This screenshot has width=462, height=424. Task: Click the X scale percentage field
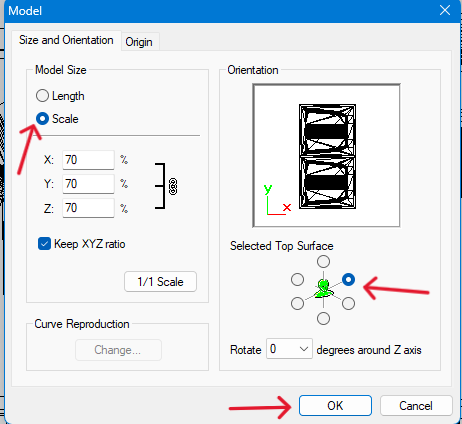88,160
